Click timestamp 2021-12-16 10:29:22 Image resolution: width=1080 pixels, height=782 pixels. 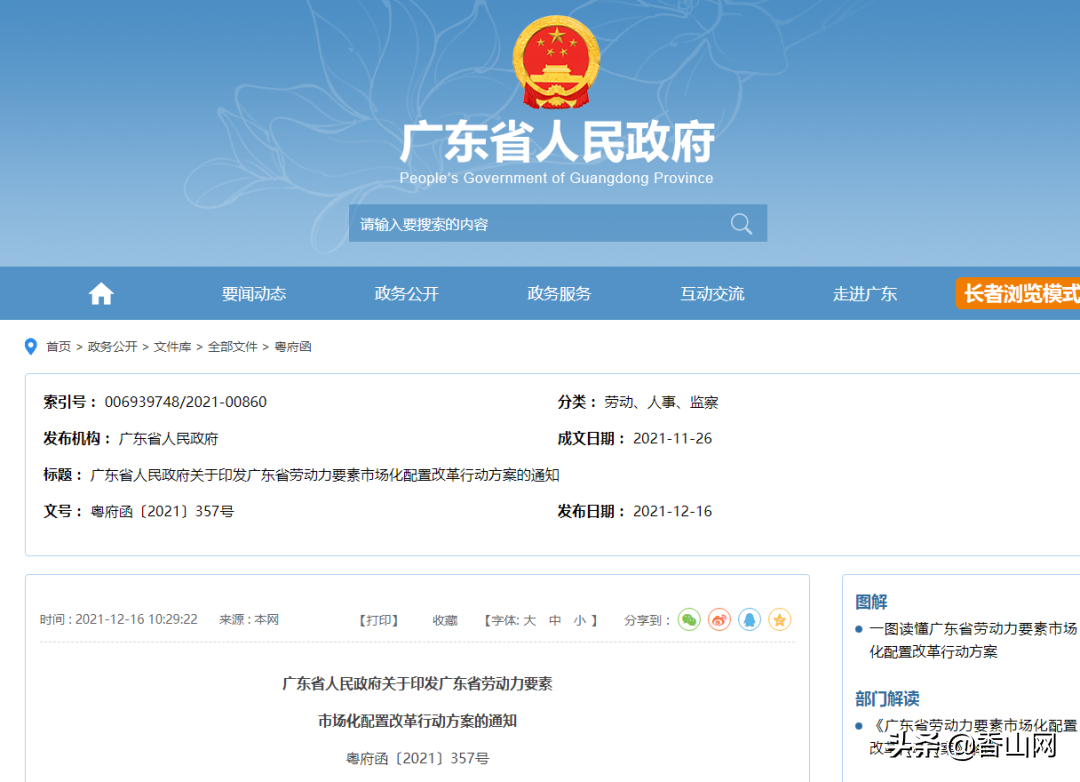click(136, 620)
